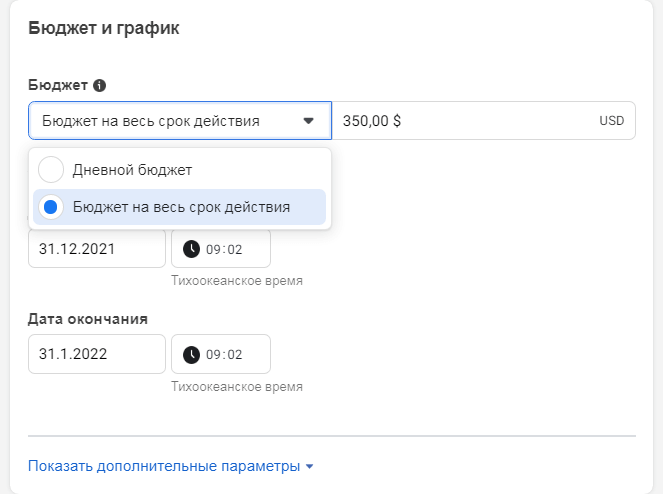This screenshot has height=494, width=663.
Task: Click the clock icon in start time
Action: click(x=190, y=249)
